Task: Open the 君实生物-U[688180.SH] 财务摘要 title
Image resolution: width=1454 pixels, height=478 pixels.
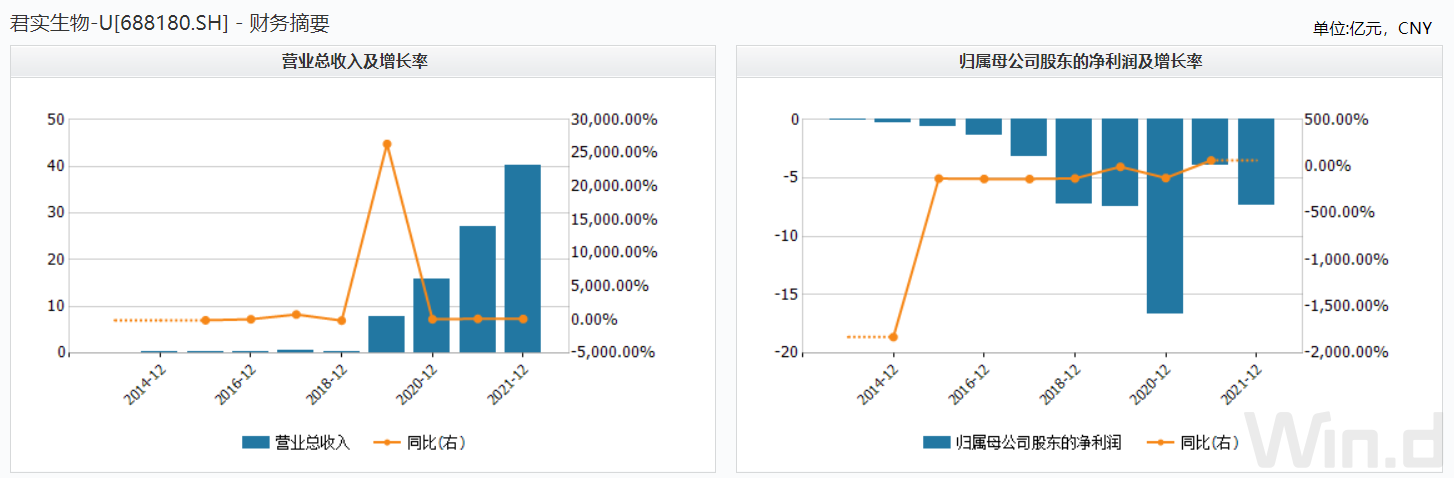Action: 170,23
